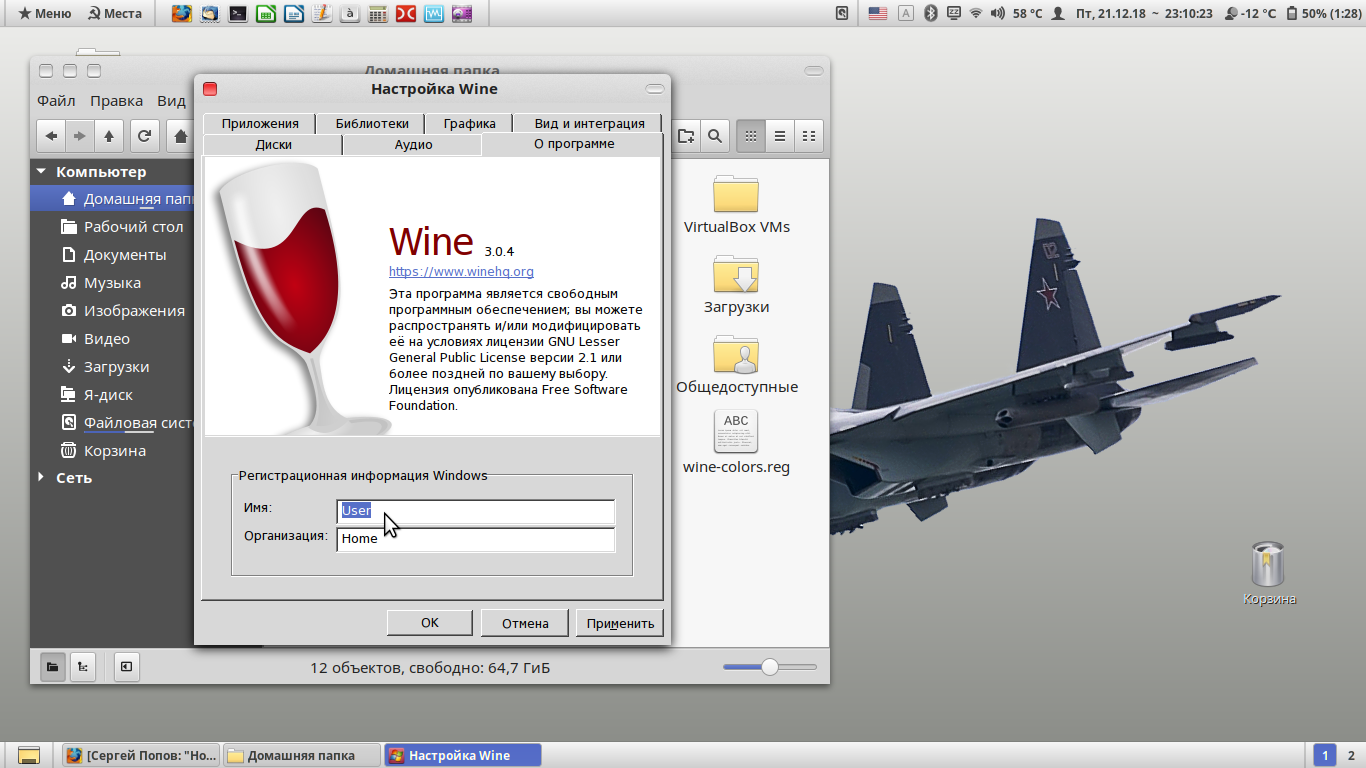Open the Правка menu in file manager
The width and height of the screenshot is (1366, 768).
[117, 101]
